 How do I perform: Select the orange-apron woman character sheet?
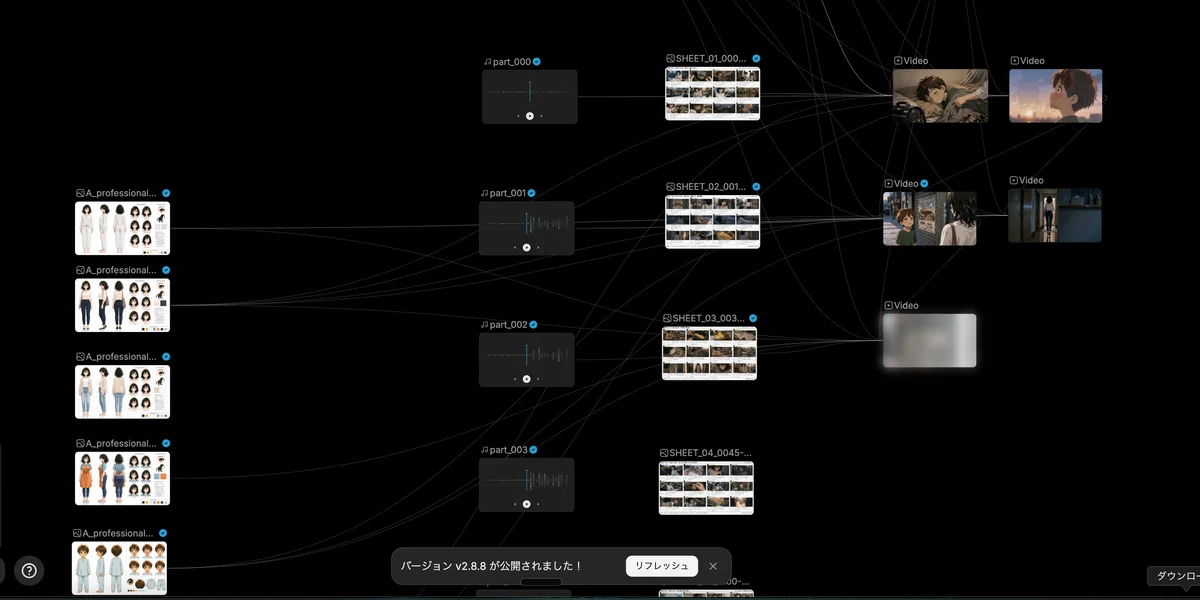click(x=123, y=479)
